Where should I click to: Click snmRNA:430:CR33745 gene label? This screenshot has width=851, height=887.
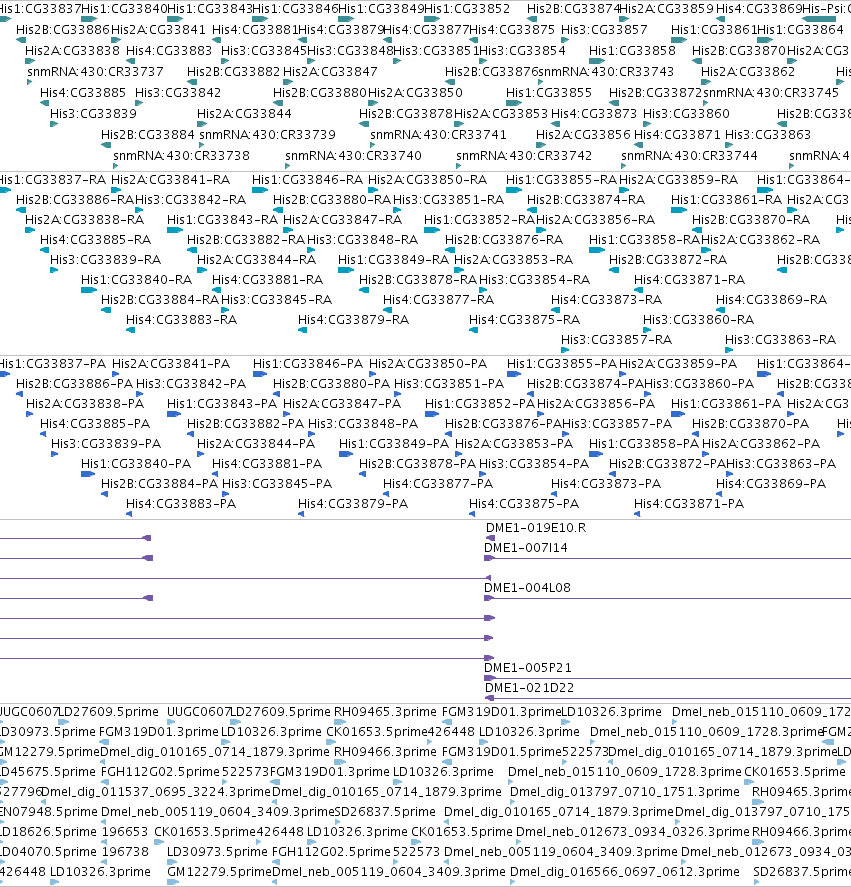coord(771,93)
